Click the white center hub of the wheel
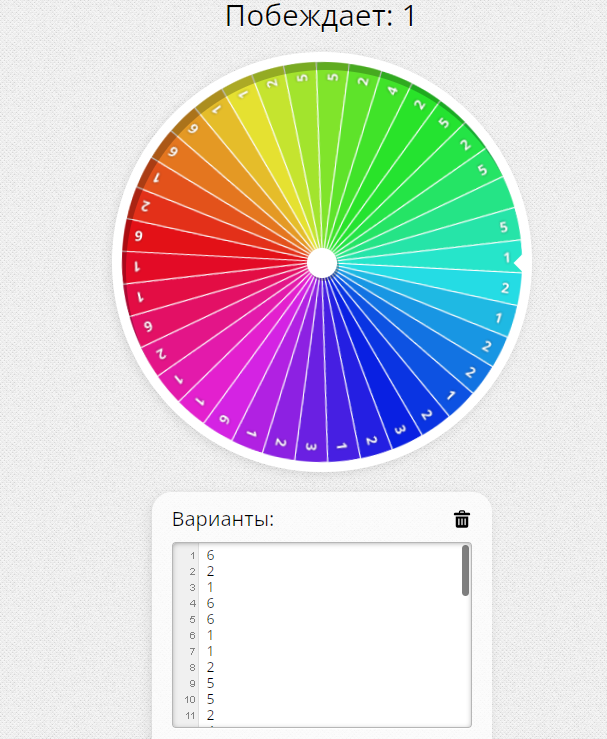This screenshot has width=607, height=739. 322,263
